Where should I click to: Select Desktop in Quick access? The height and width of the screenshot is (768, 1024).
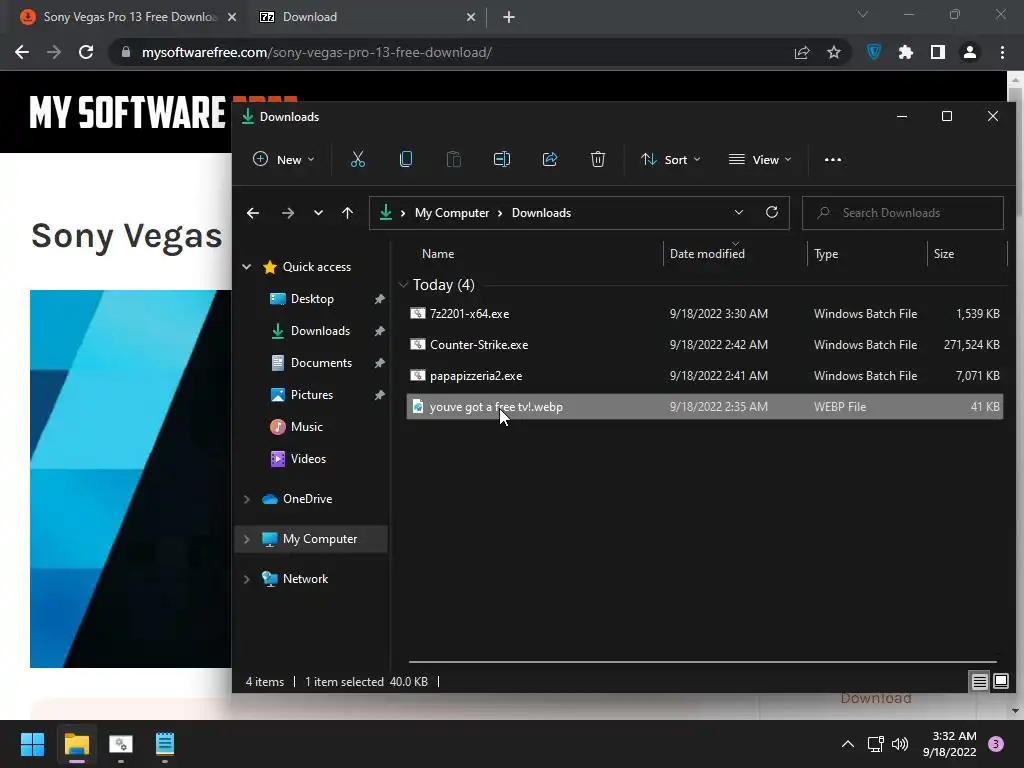[x=312, y=299]
